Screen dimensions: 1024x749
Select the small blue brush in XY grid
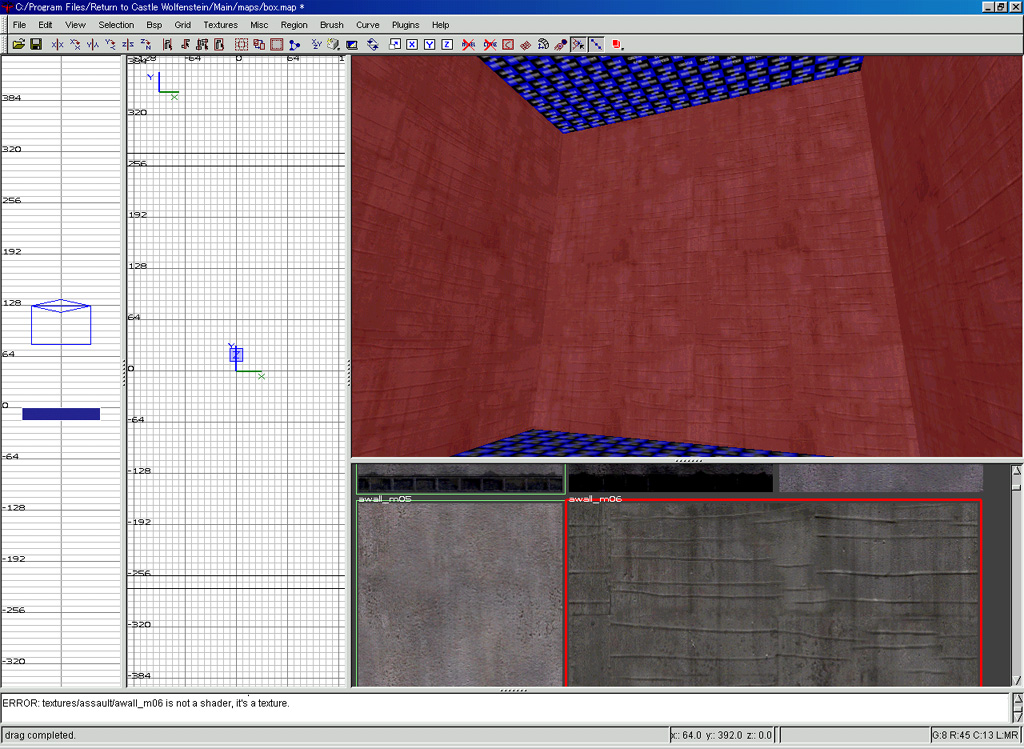tap(236, 355)
